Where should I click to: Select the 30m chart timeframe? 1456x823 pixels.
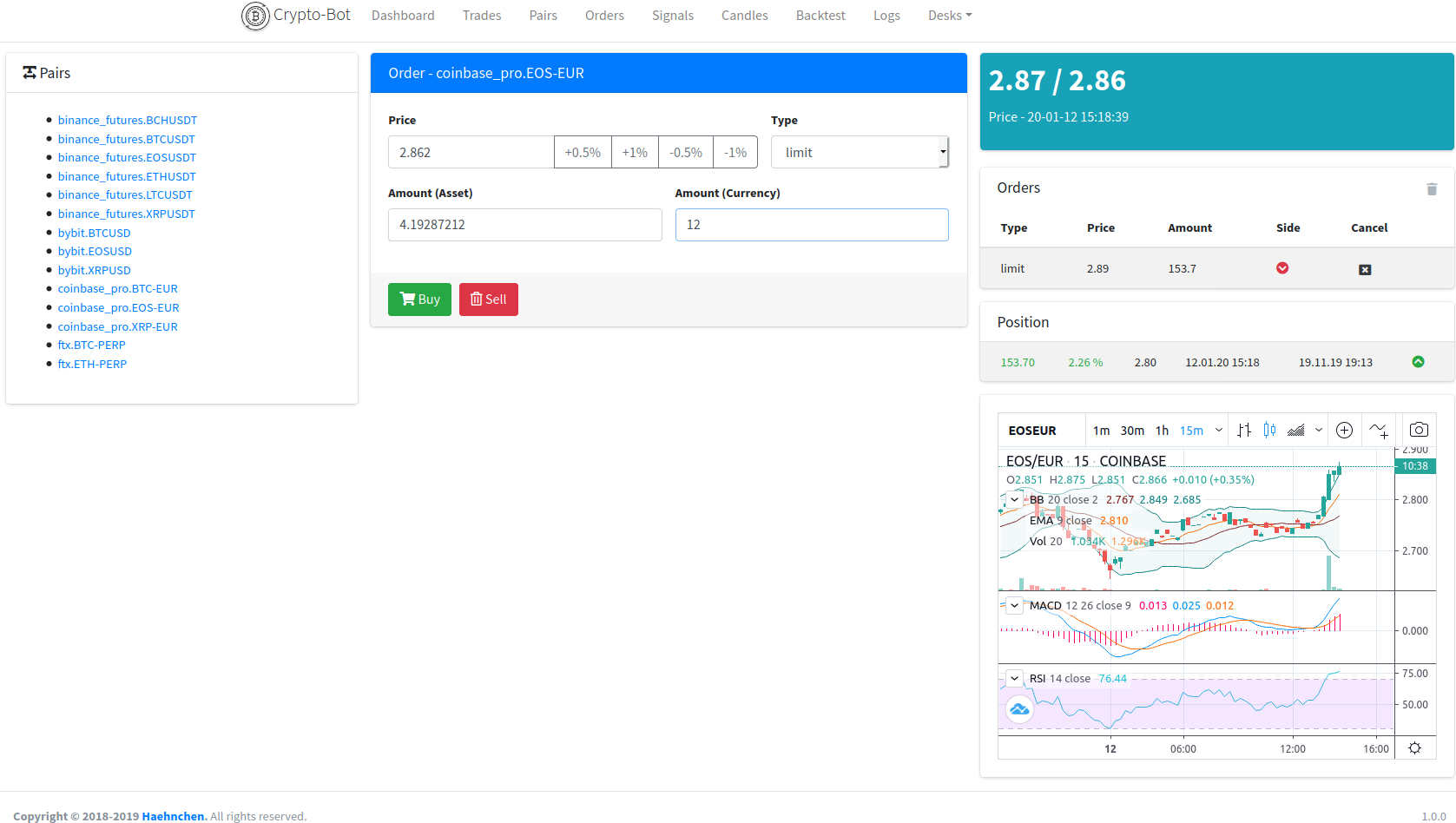pyautogui.click(x=1132, y=431)
